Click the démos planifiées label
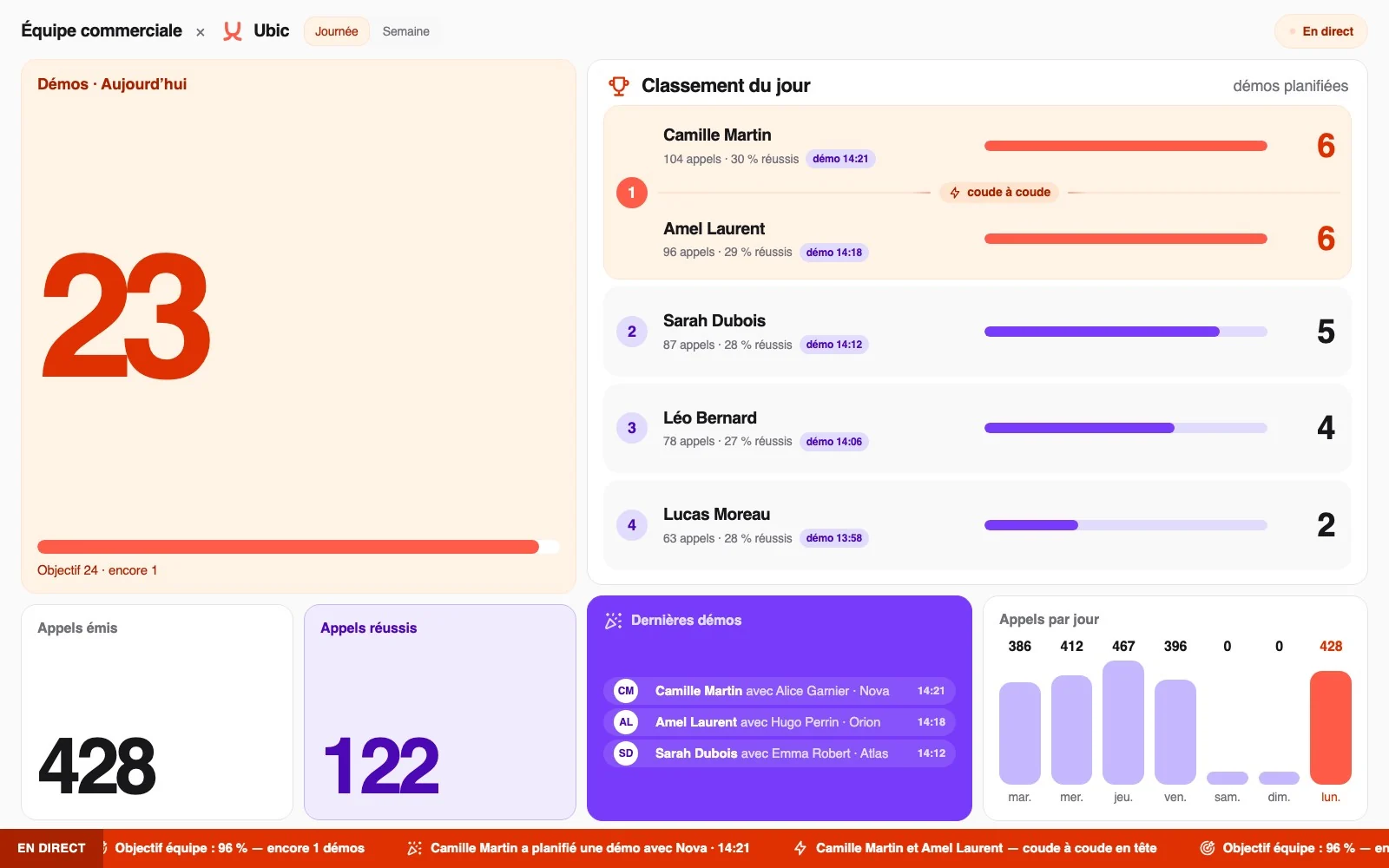 pyautogui.click(x=1291, y=86)
